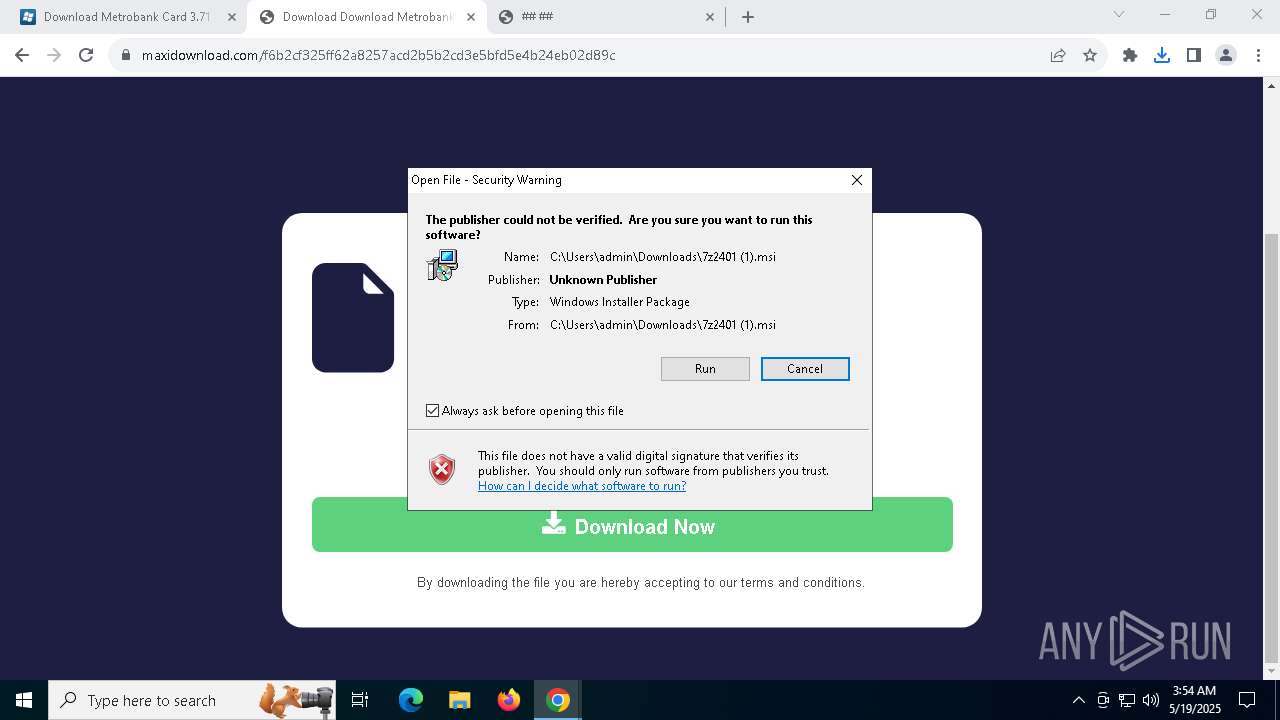
Task: Launch Microsoft Edge from taskbar
Action: pyautogui.click(x=411, y=700)
